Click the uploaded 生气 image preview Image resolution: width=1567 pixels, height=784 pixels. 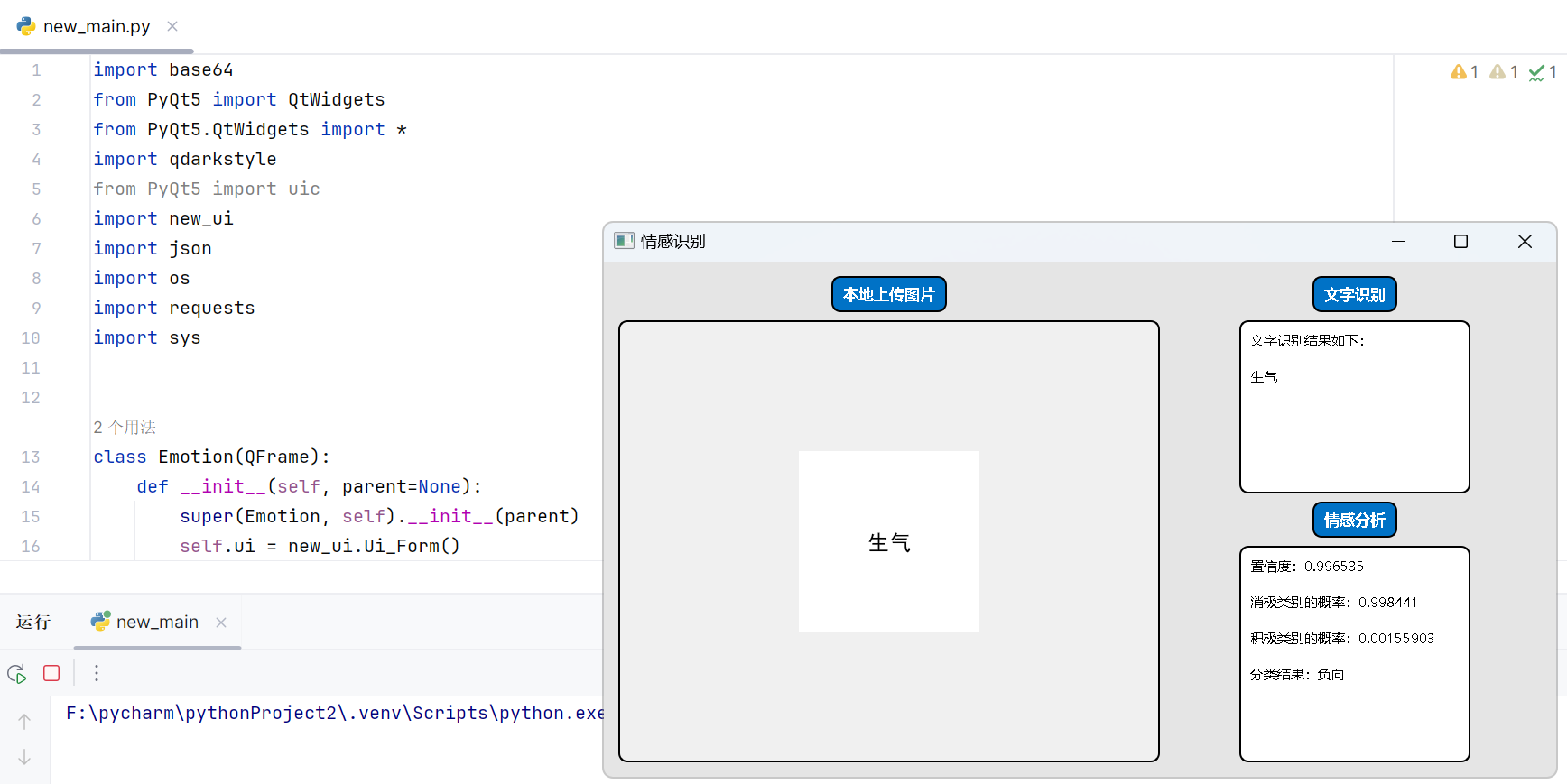[889, 541]
